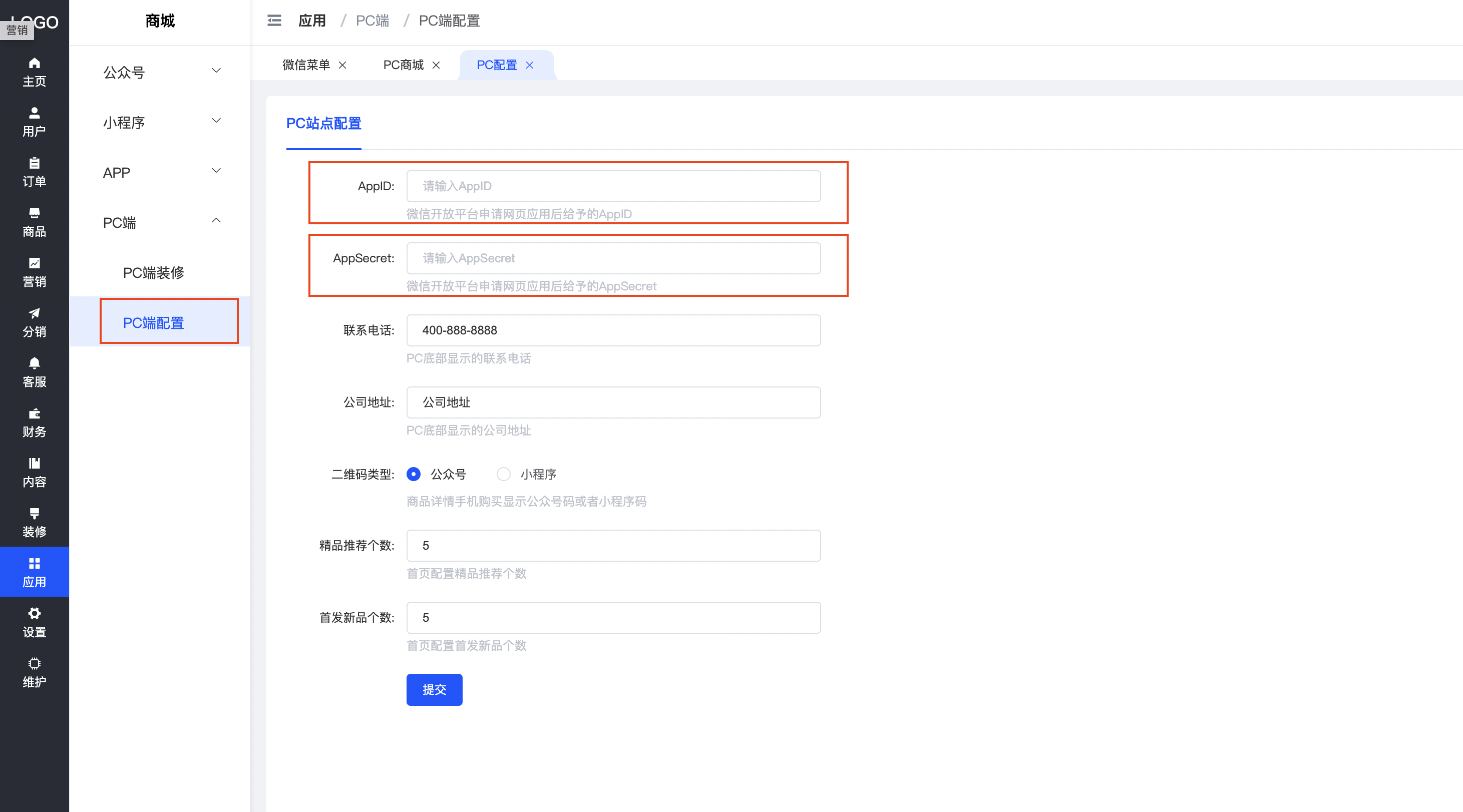Image resolution: width=1463 pixels, height=812 pixels.
Task: Click the 联系电话 phone input field
Action: (613, 330)
